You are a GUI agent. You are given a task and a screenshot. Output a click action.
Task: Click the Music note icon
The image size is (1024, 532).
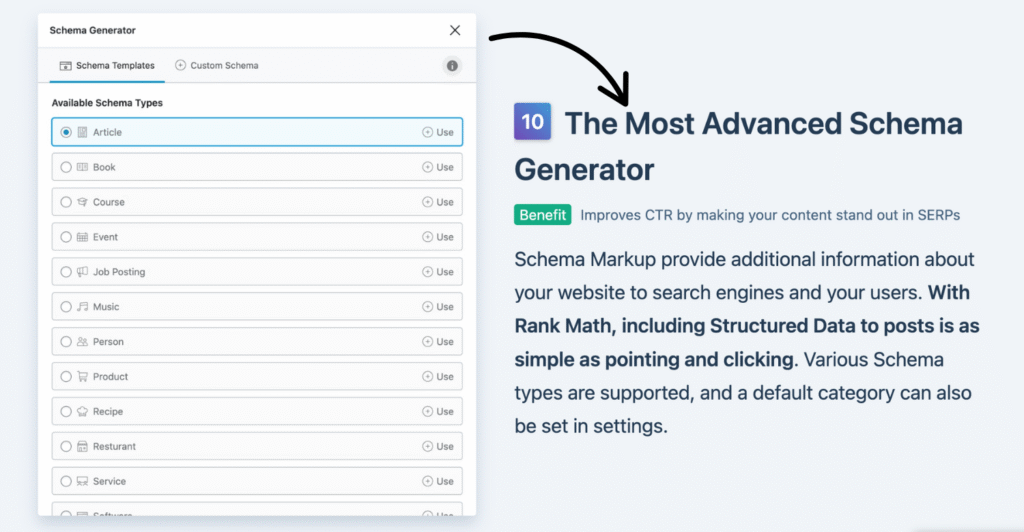click(x=82, y=307)
